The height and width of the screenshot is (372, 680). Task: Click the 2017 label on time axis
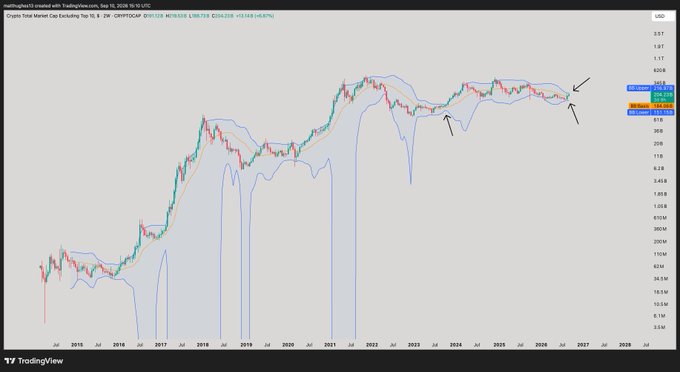pos(161,345)
